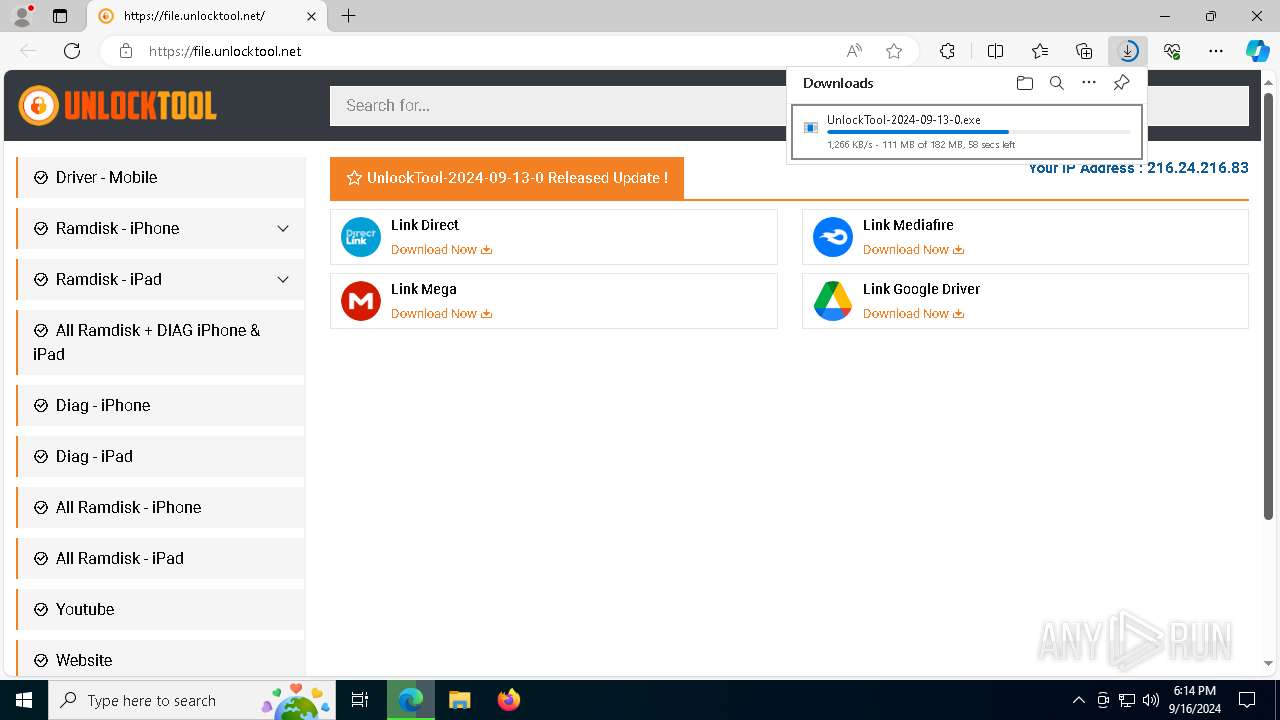
Task: Click the UnlockTool logo
Action: [117, 105]
